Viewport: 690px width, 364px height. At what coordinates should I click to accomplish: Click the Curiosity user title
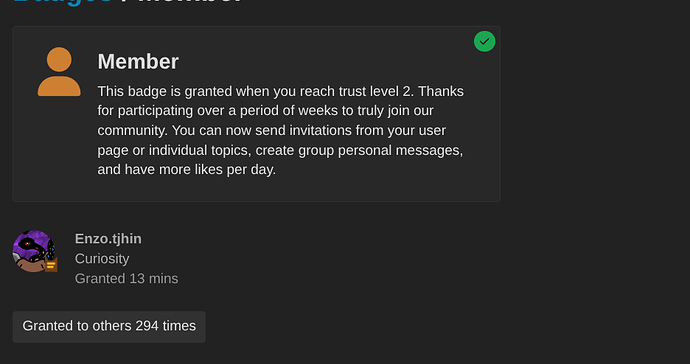pyautogui.click(x=102, y=258)
